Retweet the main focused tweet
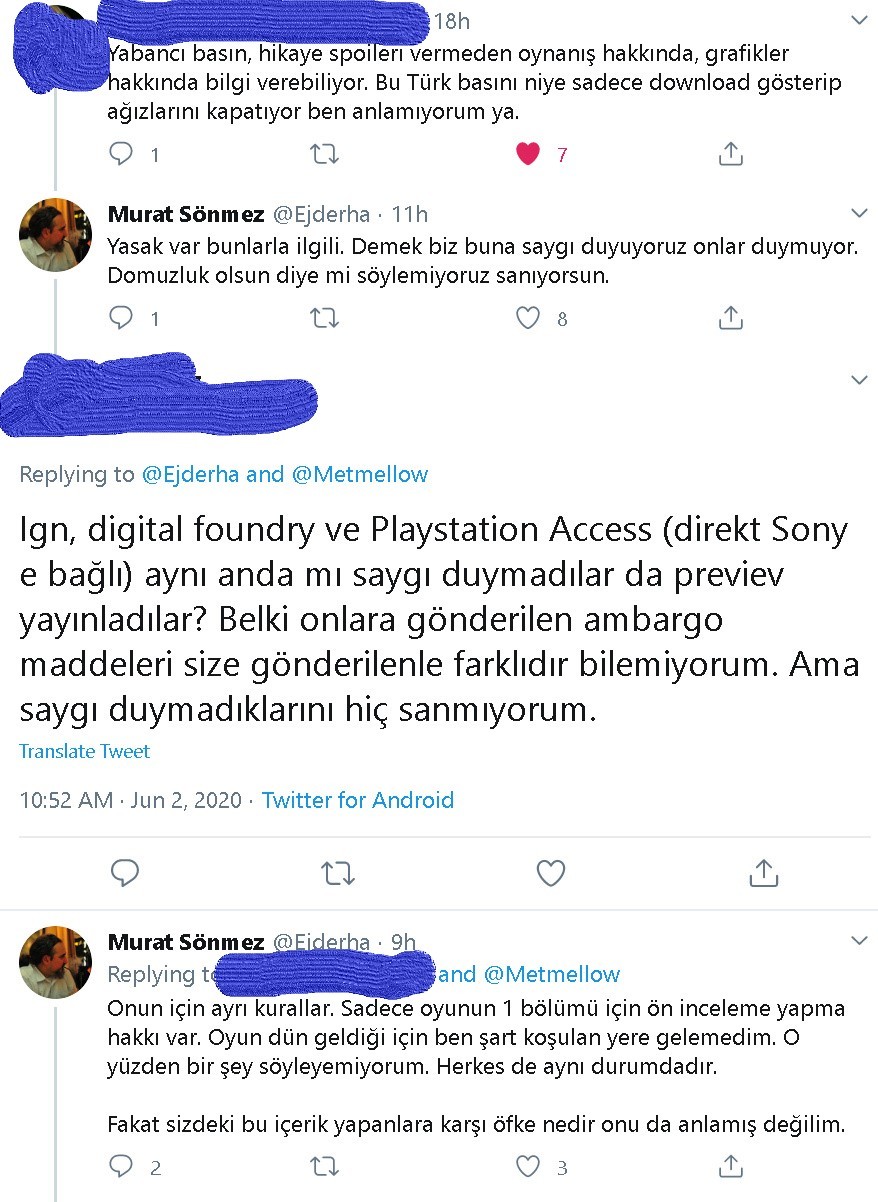This screenshot has height=1202, width=878. [x=338, y=873]
